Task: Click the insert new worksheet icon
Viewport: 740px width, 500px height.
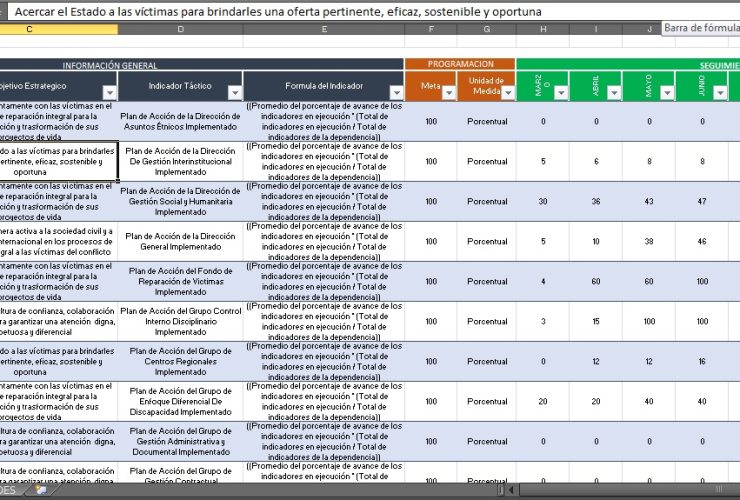Action: click(42, 490)
